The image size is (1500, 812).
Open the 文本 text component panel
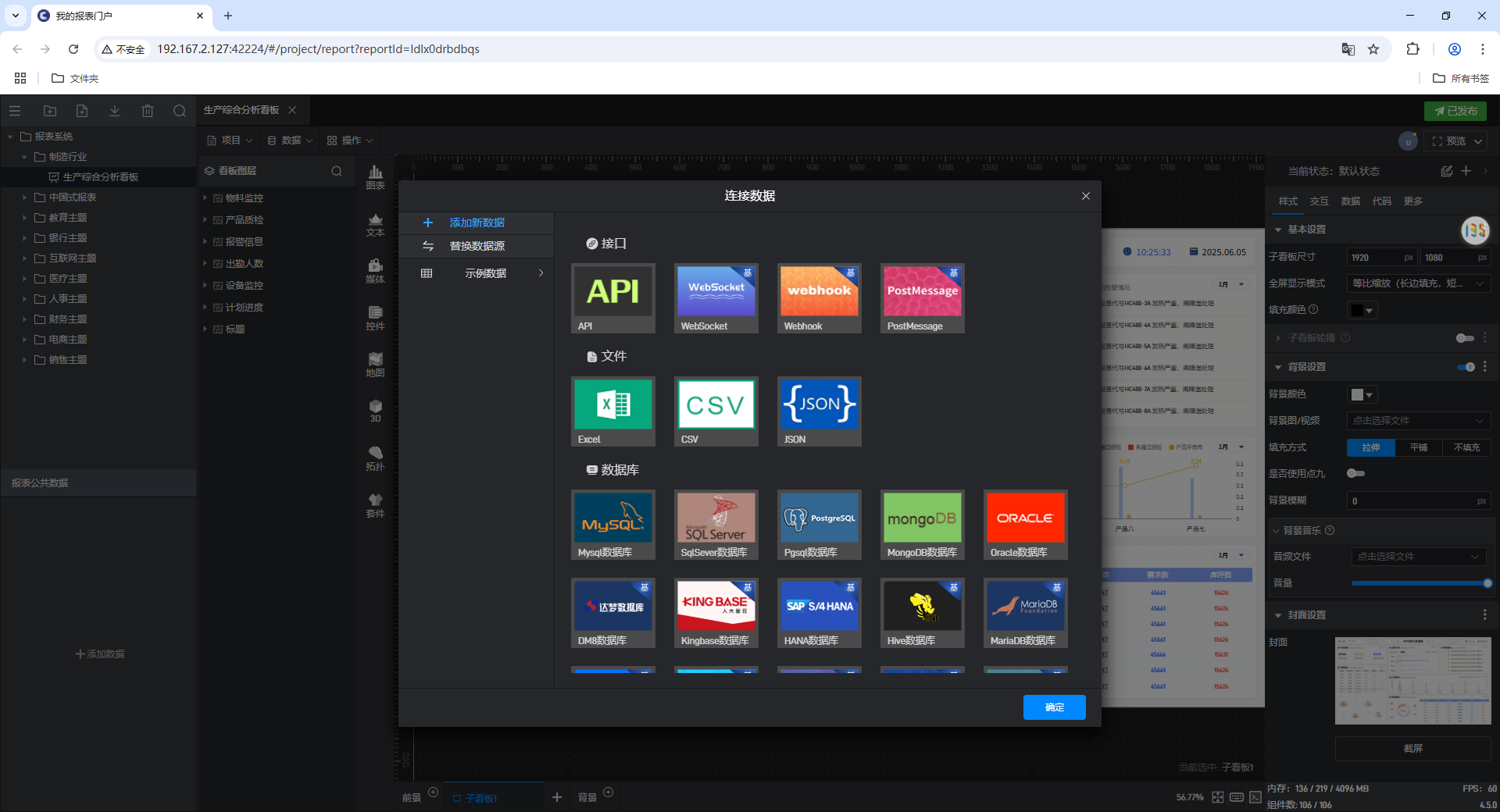tap(376, 225)
